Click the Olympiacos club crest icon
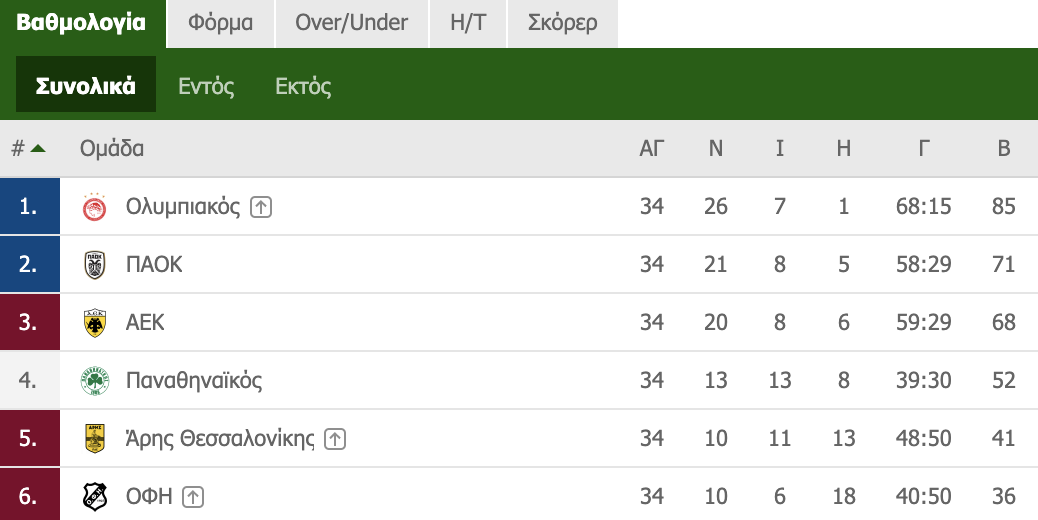 point(93,207)
